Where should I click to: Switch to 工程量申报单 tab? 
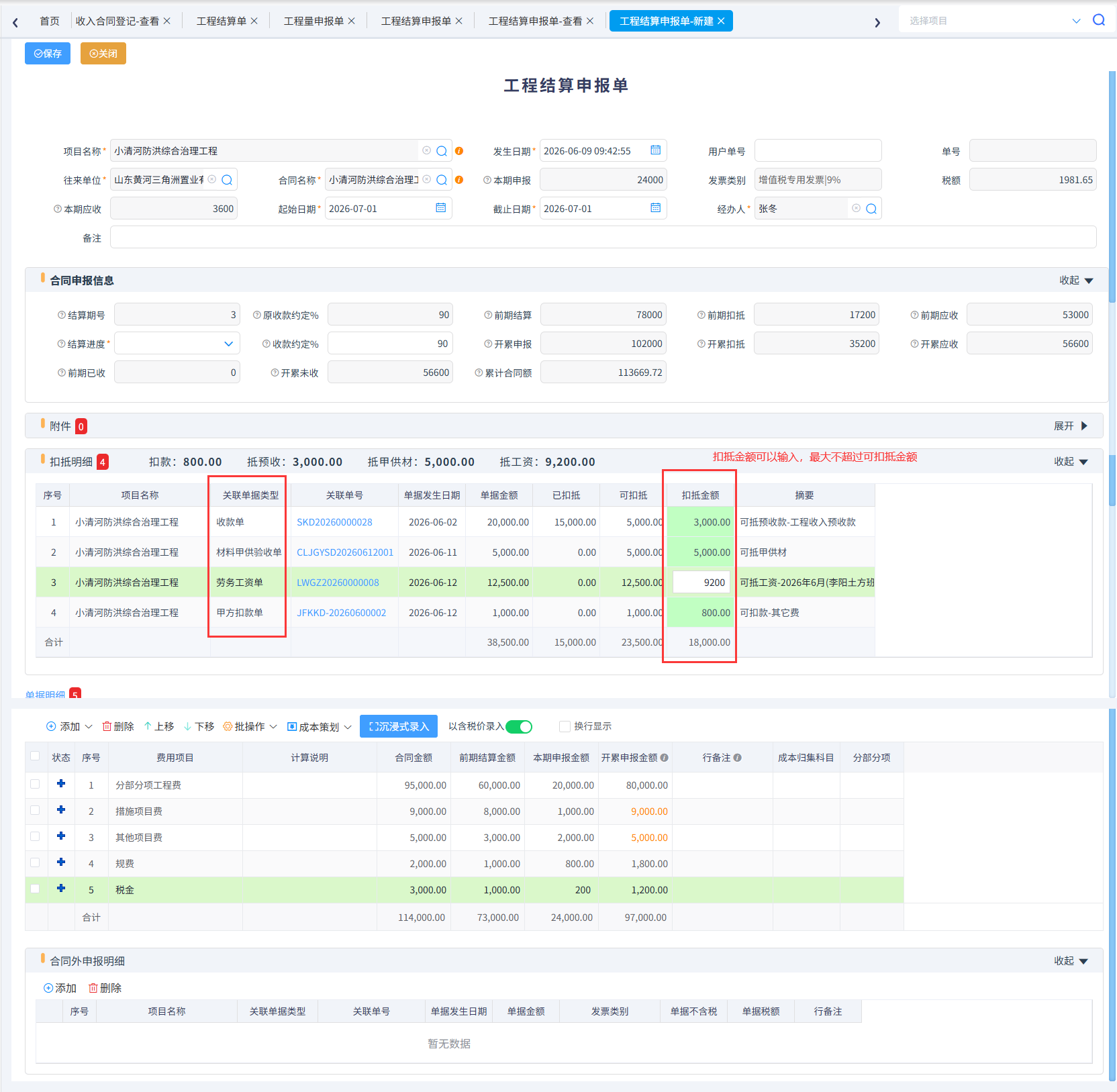click(x=313, y=21)
